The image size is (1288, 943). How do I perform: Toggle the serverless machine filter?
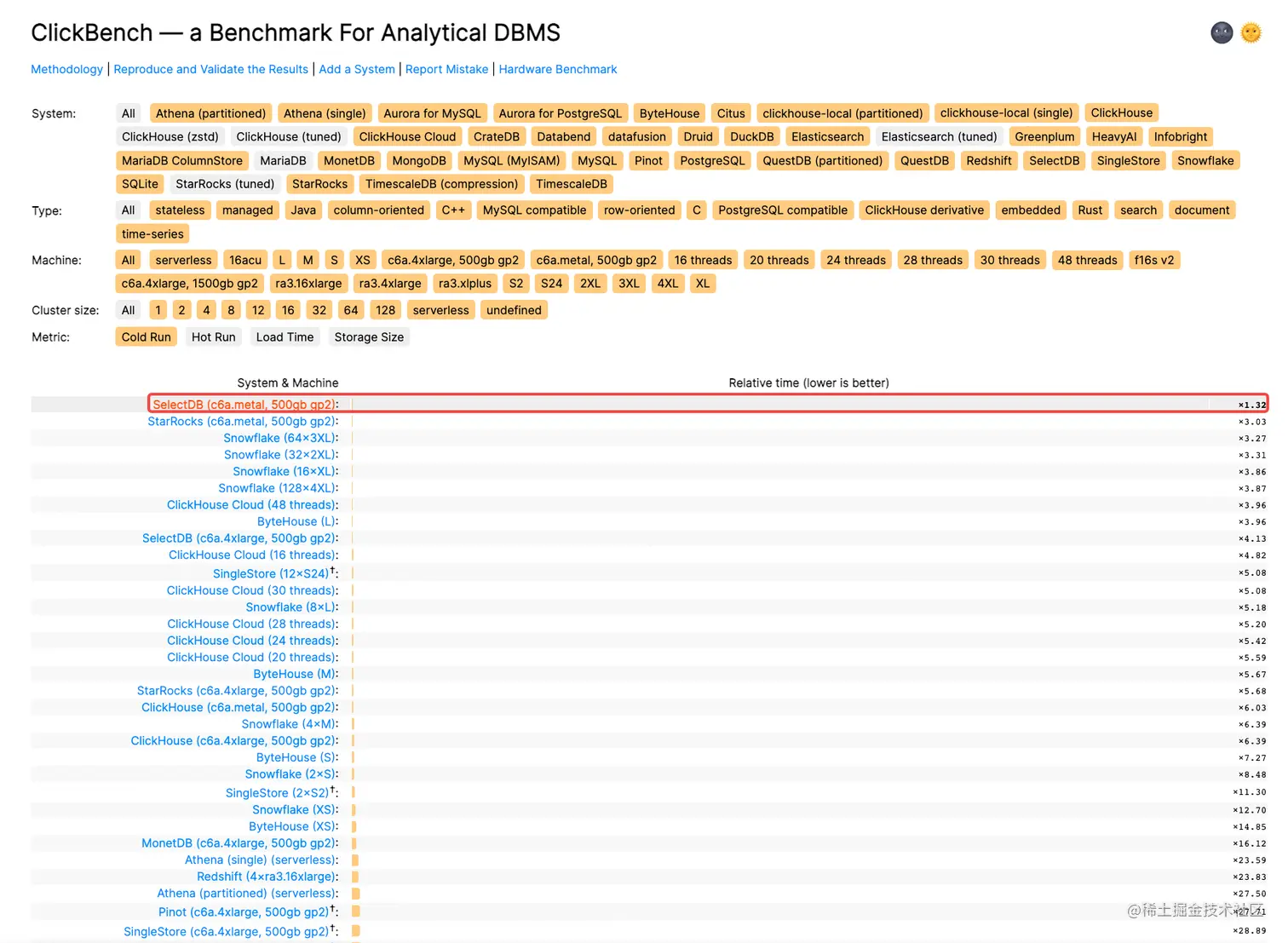[x=183, y=261]
